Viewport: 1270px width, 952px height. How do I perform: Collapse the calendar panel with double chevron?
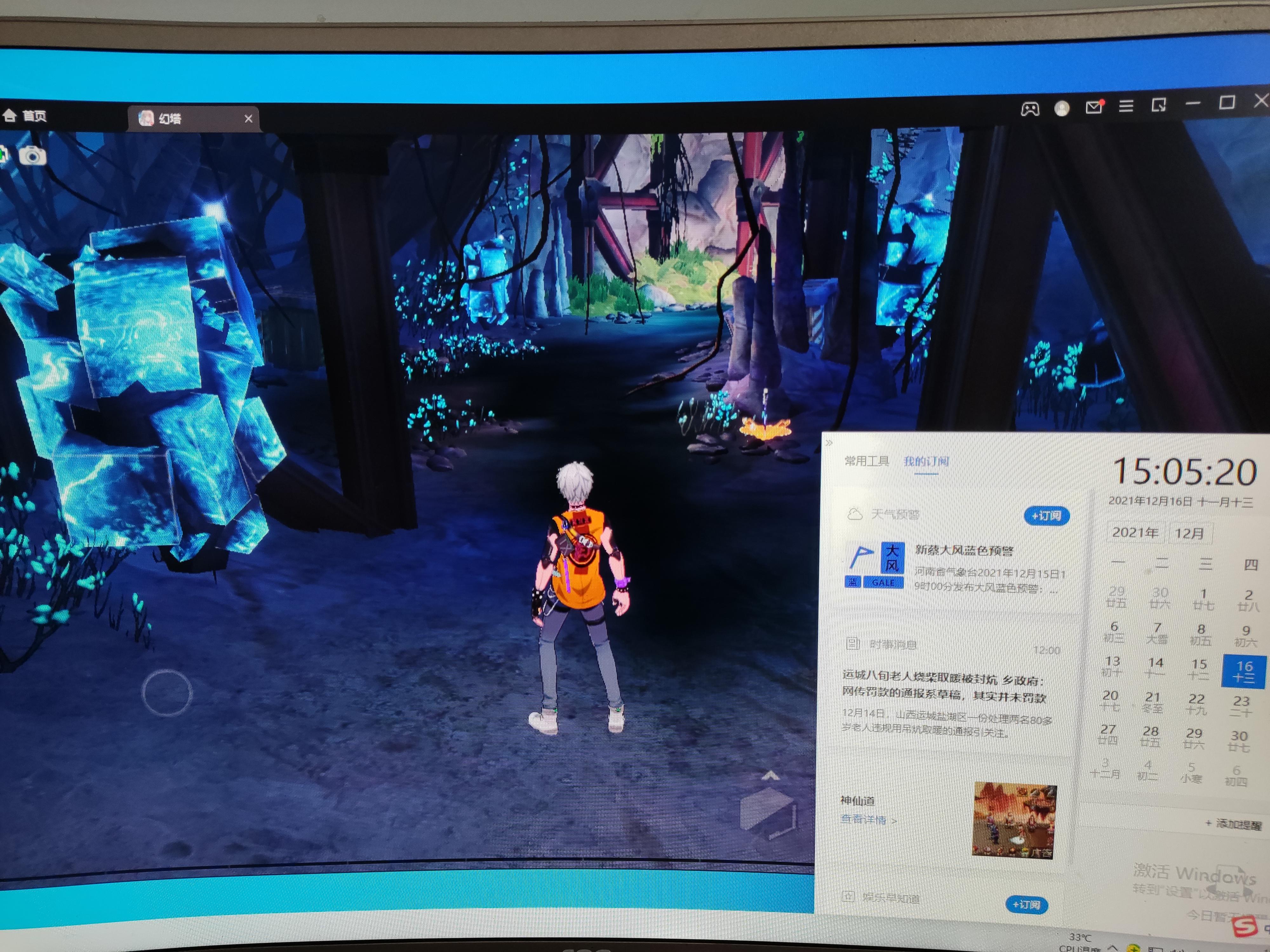click(x=829, y=442)
